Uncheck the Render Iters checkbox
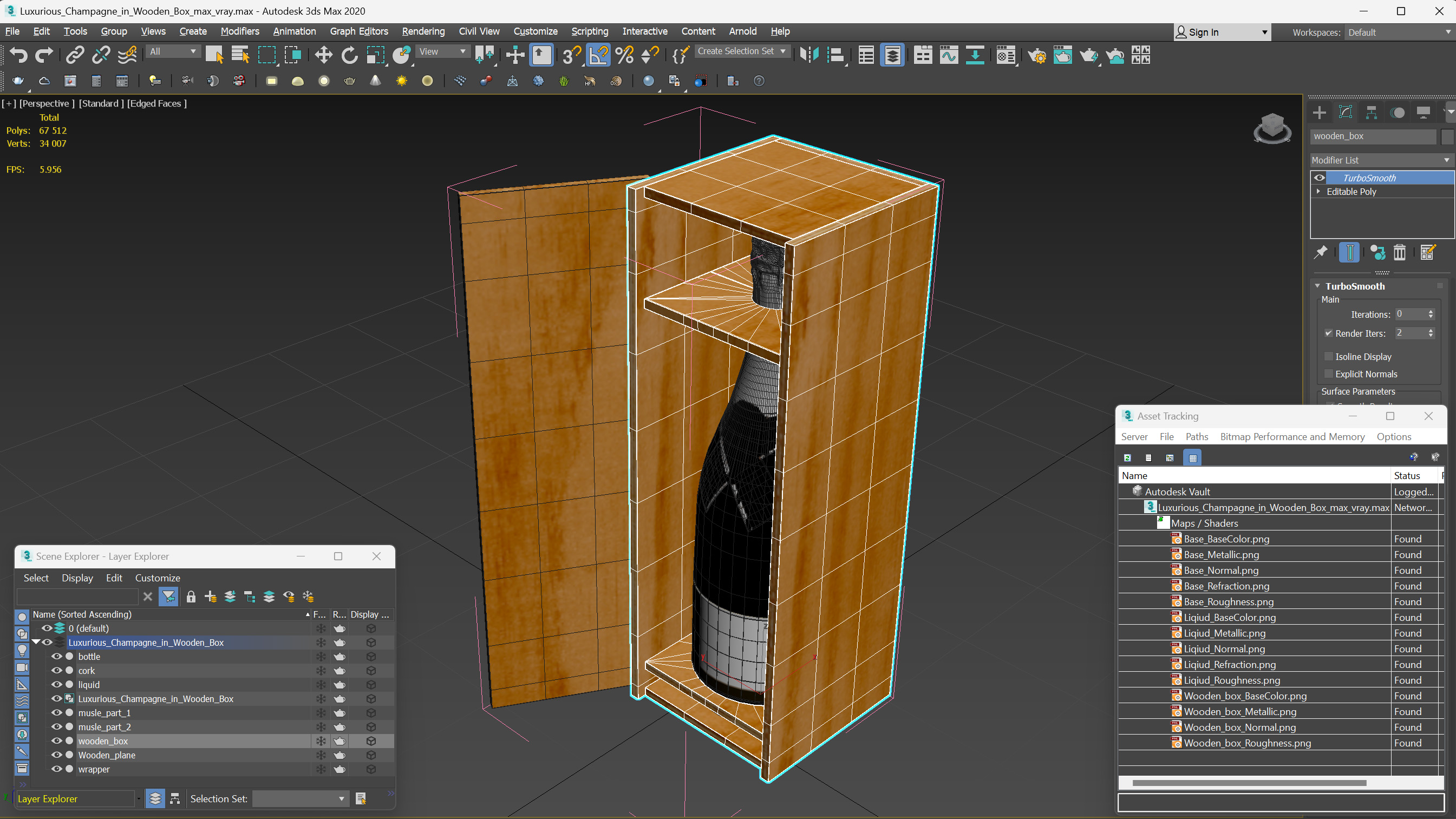1456x819 pixels. click(1329, 333)
